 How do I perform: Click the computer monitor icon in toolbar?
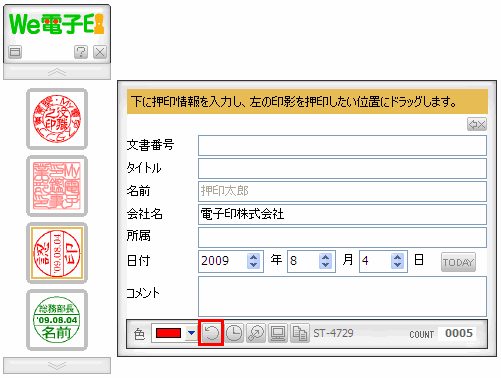[x=278, y=333]
